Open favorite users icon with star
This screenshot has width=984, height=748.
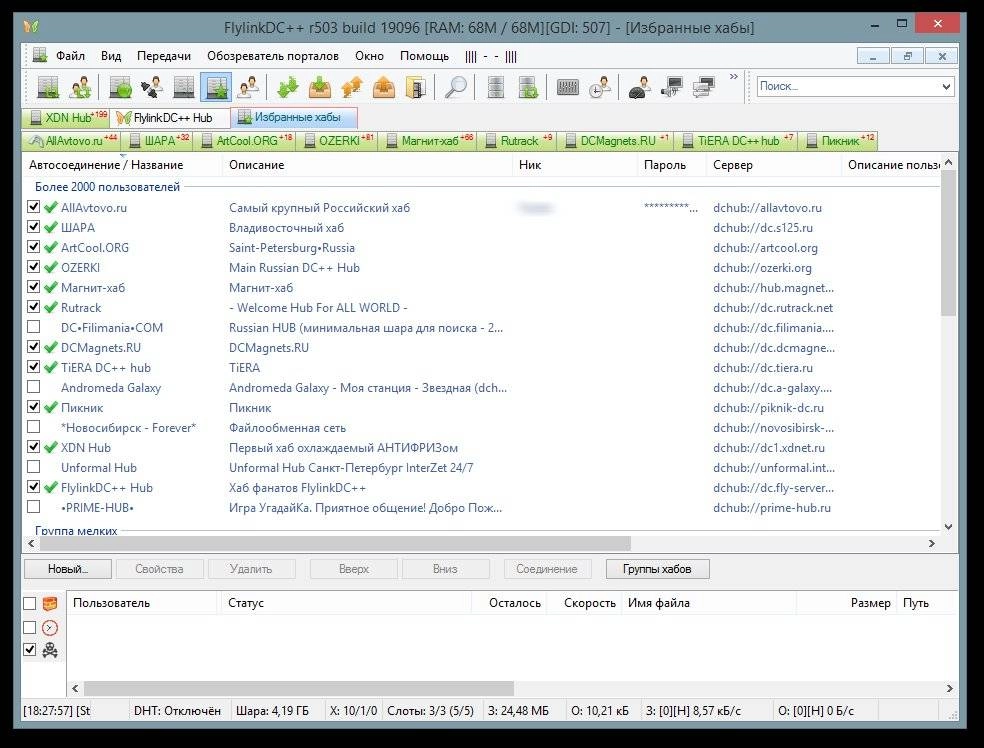(x=249, y=87)
